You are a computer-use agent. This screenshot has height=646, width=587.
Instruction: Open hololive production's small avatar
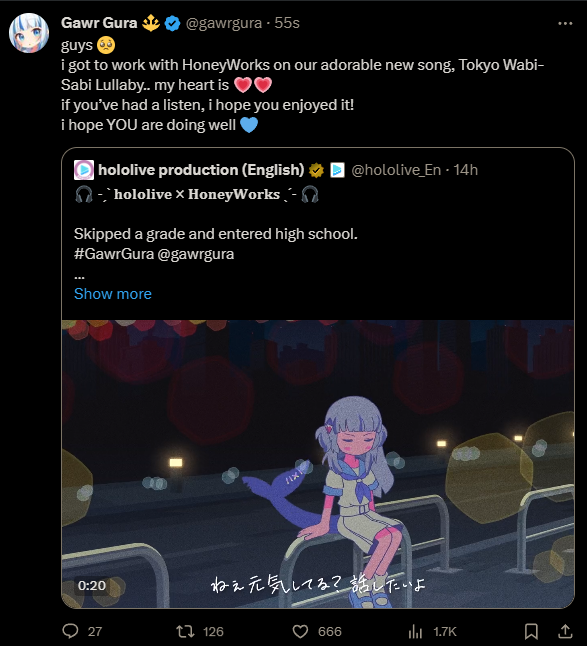tap(84, 170)
